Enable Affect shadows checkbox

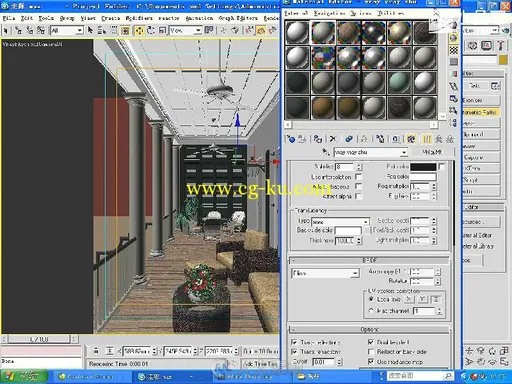359,186
